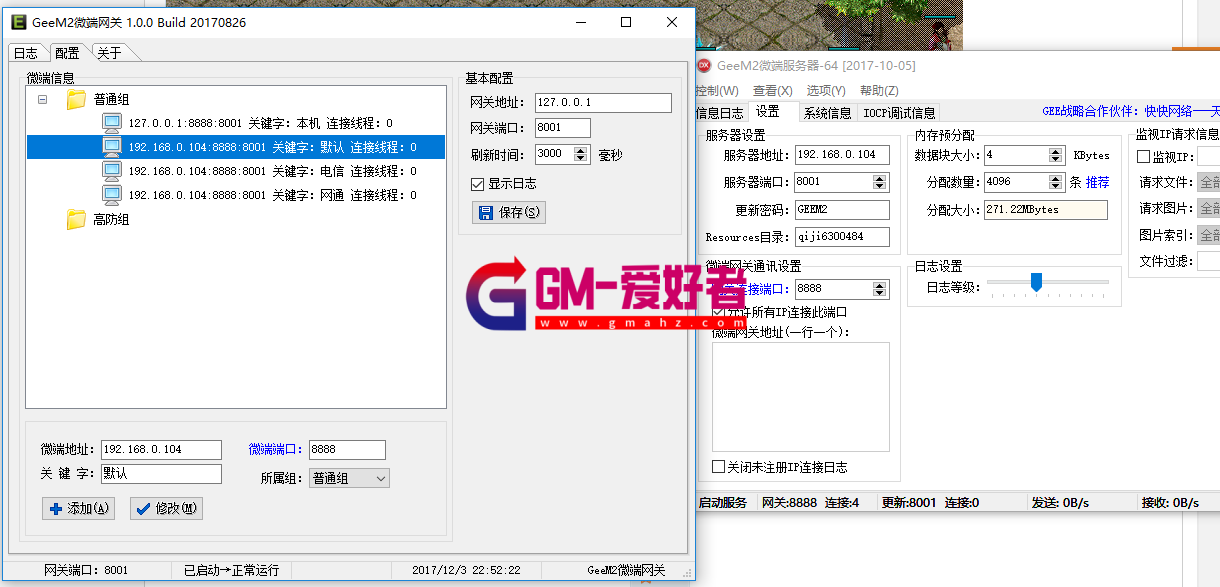The image size is (1220, 587).
Task: Click 启动服务 in server status bar
Action: (x=723, y=502)
